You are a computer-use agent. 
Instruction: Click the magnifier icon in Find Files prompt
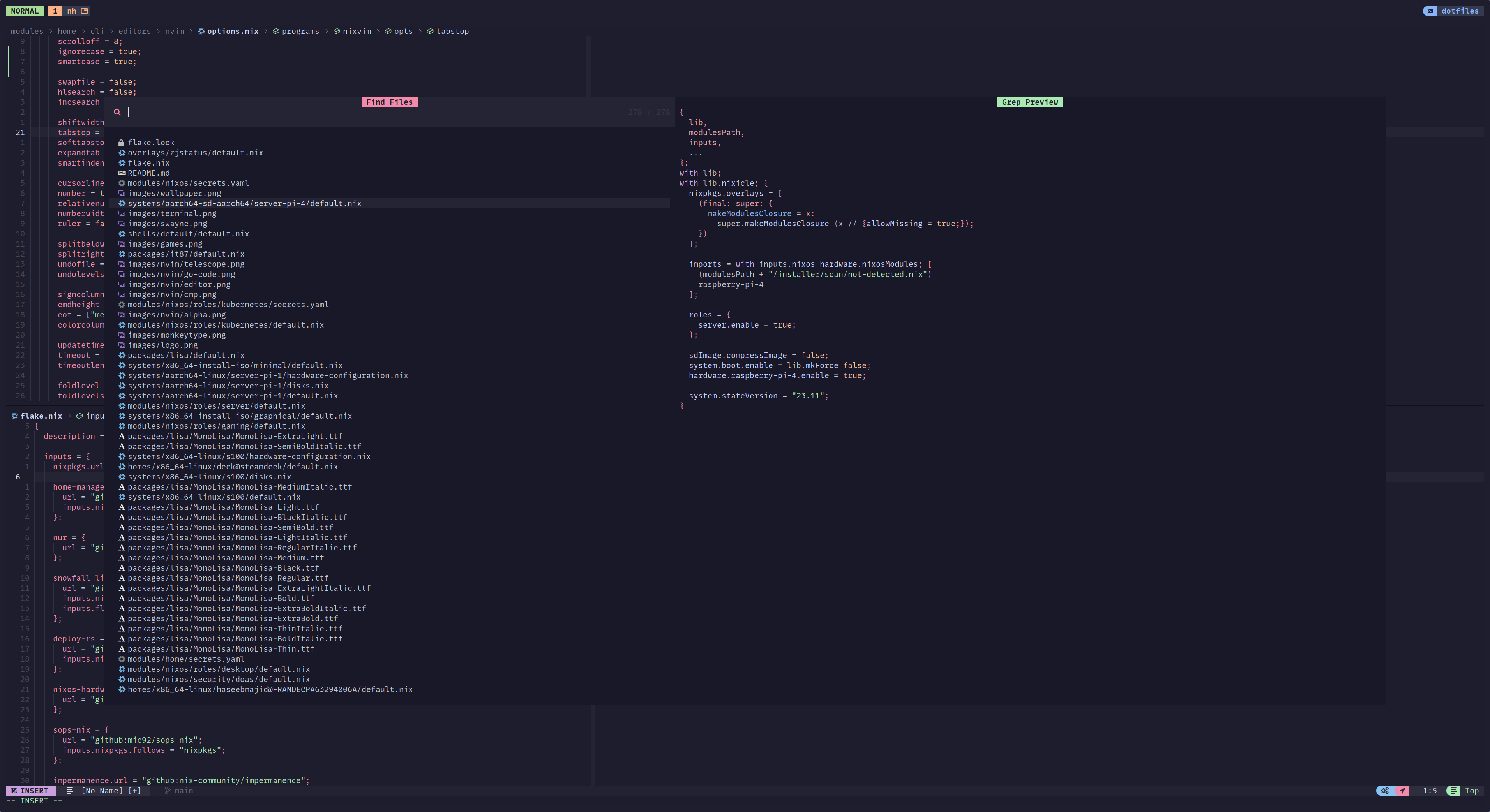click(x=117, y=112)
